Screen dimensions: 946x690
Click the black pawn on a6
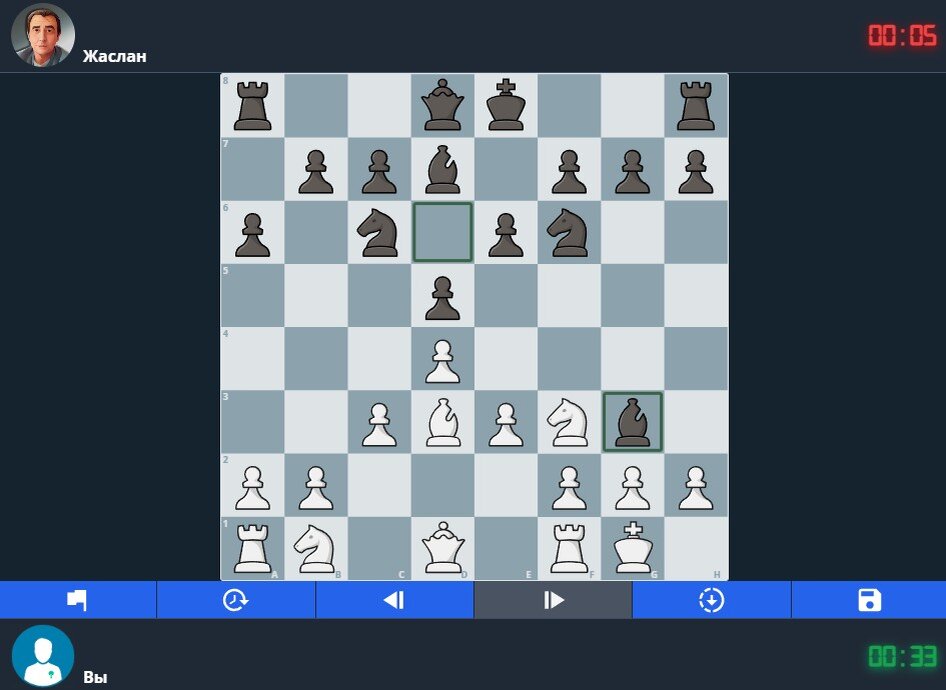(x=252, y=235)
